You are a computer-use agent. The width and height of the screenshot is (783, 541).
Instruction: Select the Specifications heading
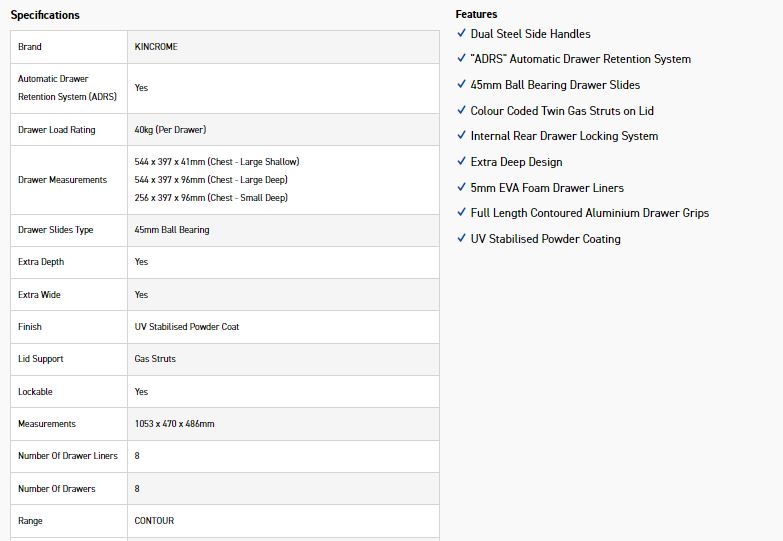(45, 15)
